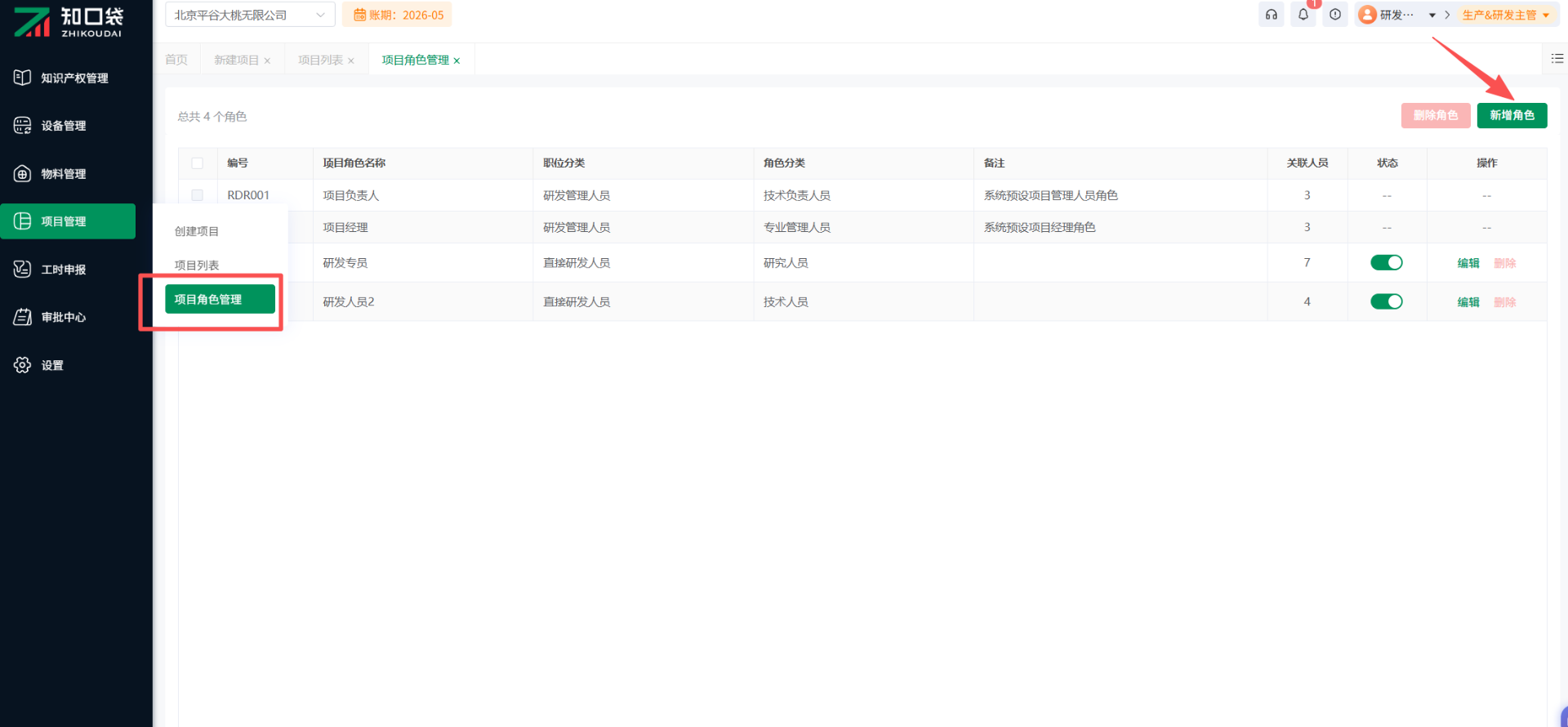Image resolution: width=1568 pixels, height=727 pixels.
Task: Switch to the 首页 tab
Action: pos(176,60)
